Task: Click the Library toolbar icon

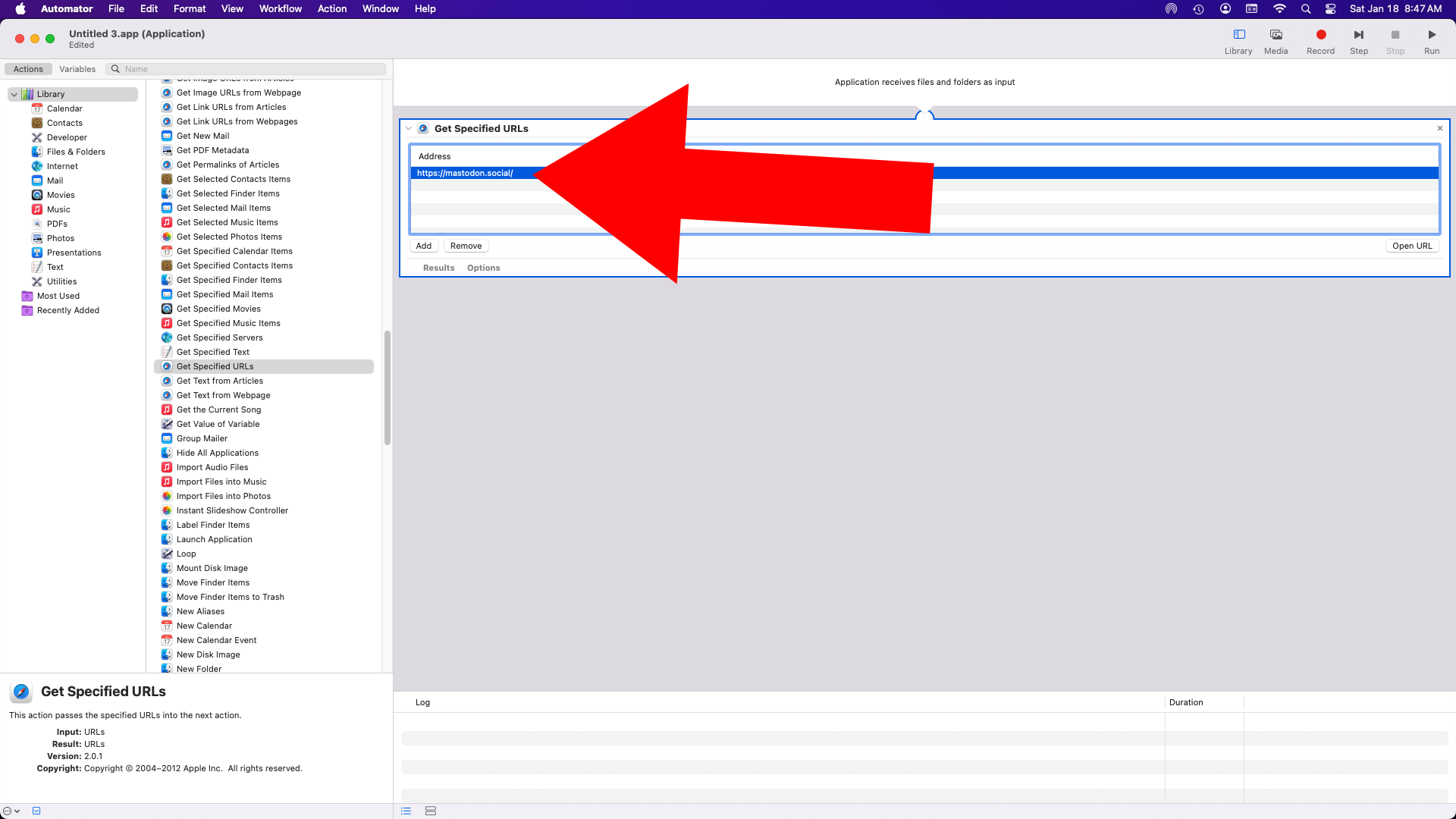Action: (x=1238, y=35)
